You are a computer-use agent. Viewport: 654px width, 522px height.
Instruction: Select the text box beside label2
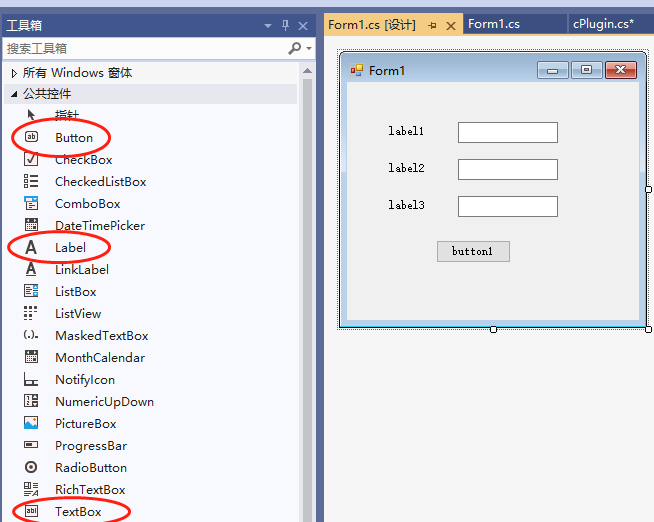pos(508,169)
